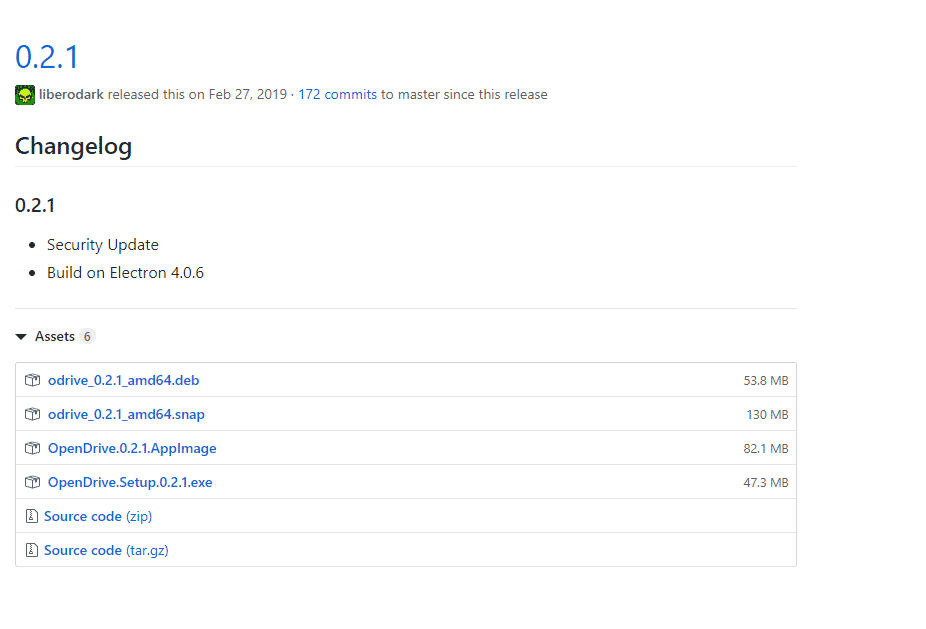Click the Changelog heading
926x629 pixels.
[73, 146]
